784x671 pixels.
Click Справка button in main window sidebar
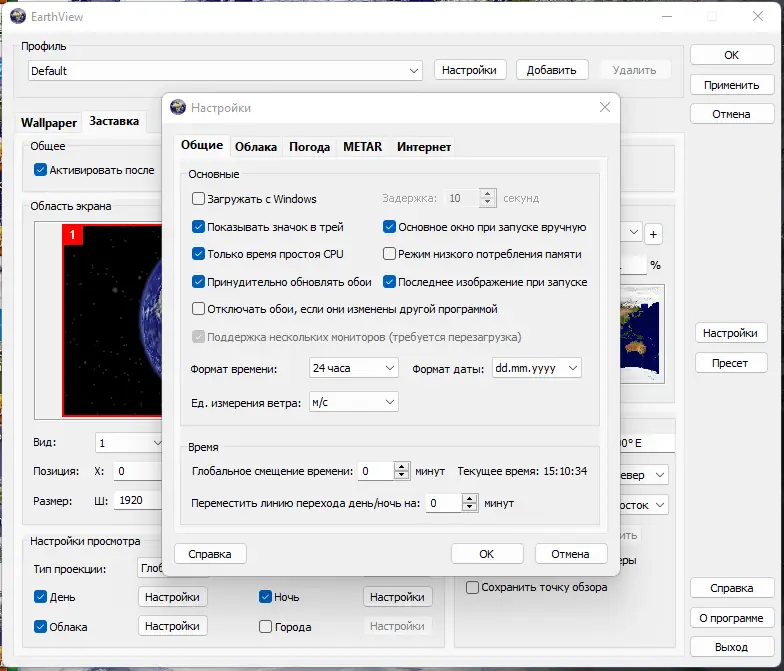(732, 588)
